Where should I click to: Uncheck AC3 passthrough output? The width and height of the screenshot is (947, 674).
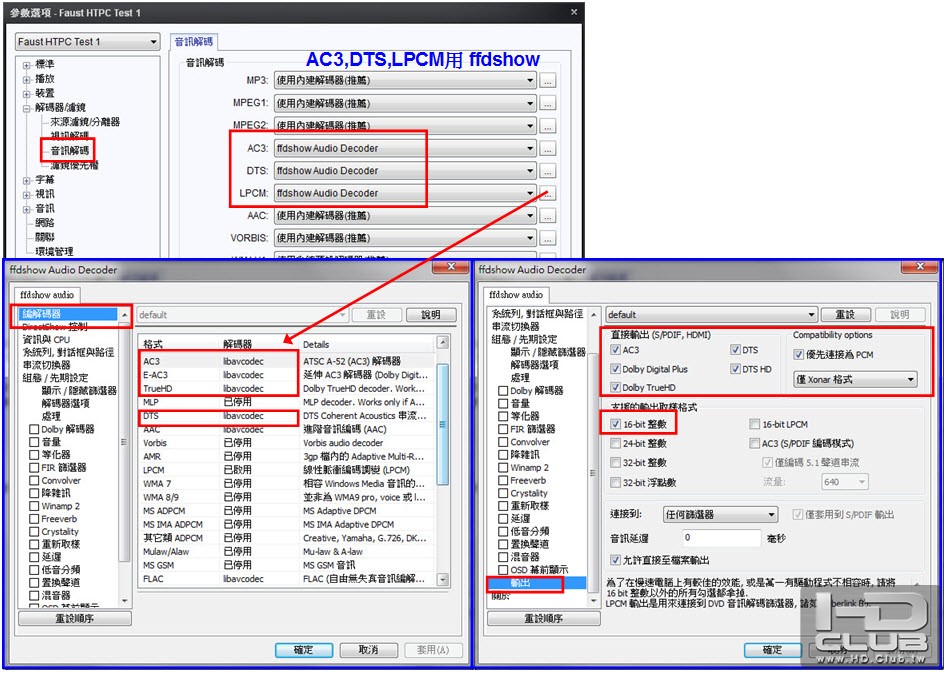[615, 350]
